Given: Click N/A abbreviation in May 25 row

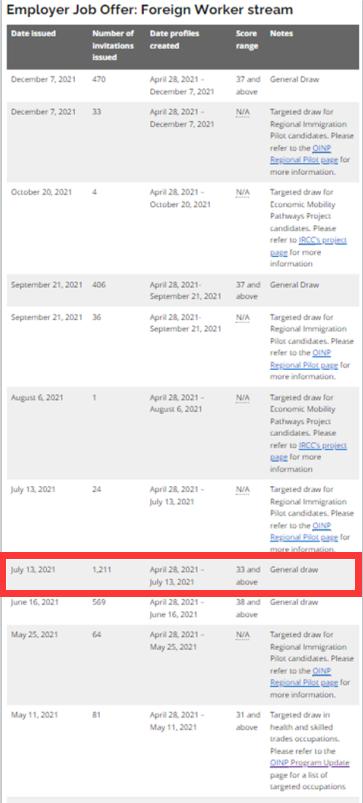Looking at the screenshot, I should pos(242,635).
